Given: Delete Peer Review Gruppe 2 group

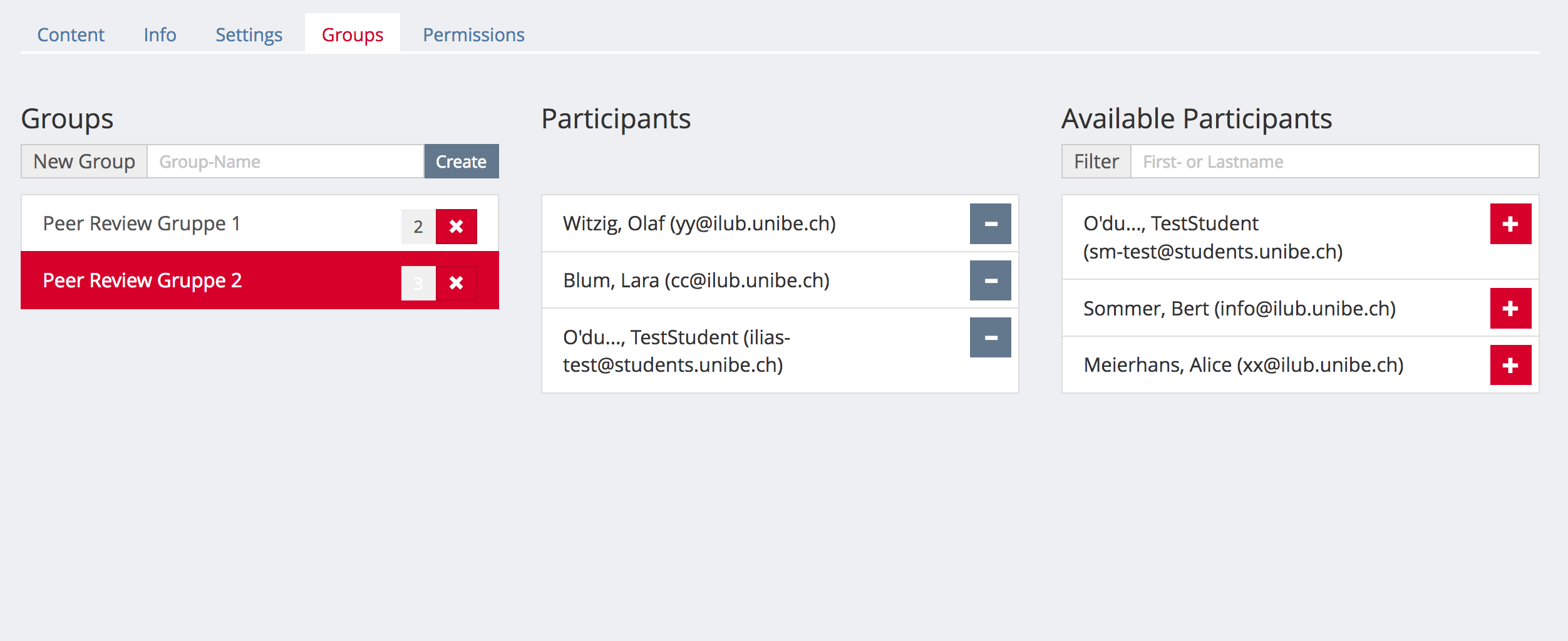Looking at the screenshot, I should (x=456, y=283).
